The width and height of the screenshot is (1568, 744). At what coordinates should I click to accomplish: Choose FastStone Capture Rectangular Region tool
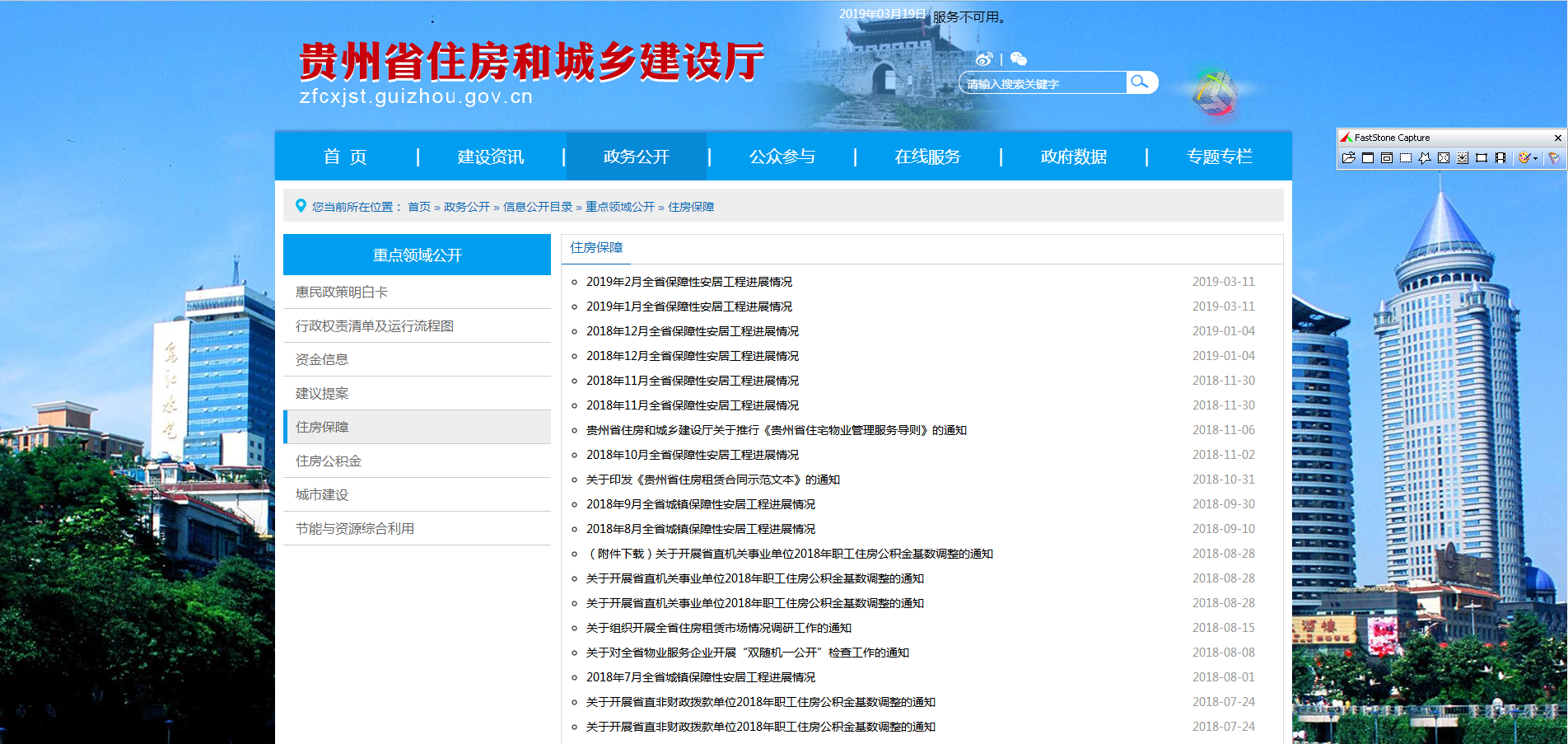tap(1406, 158)
